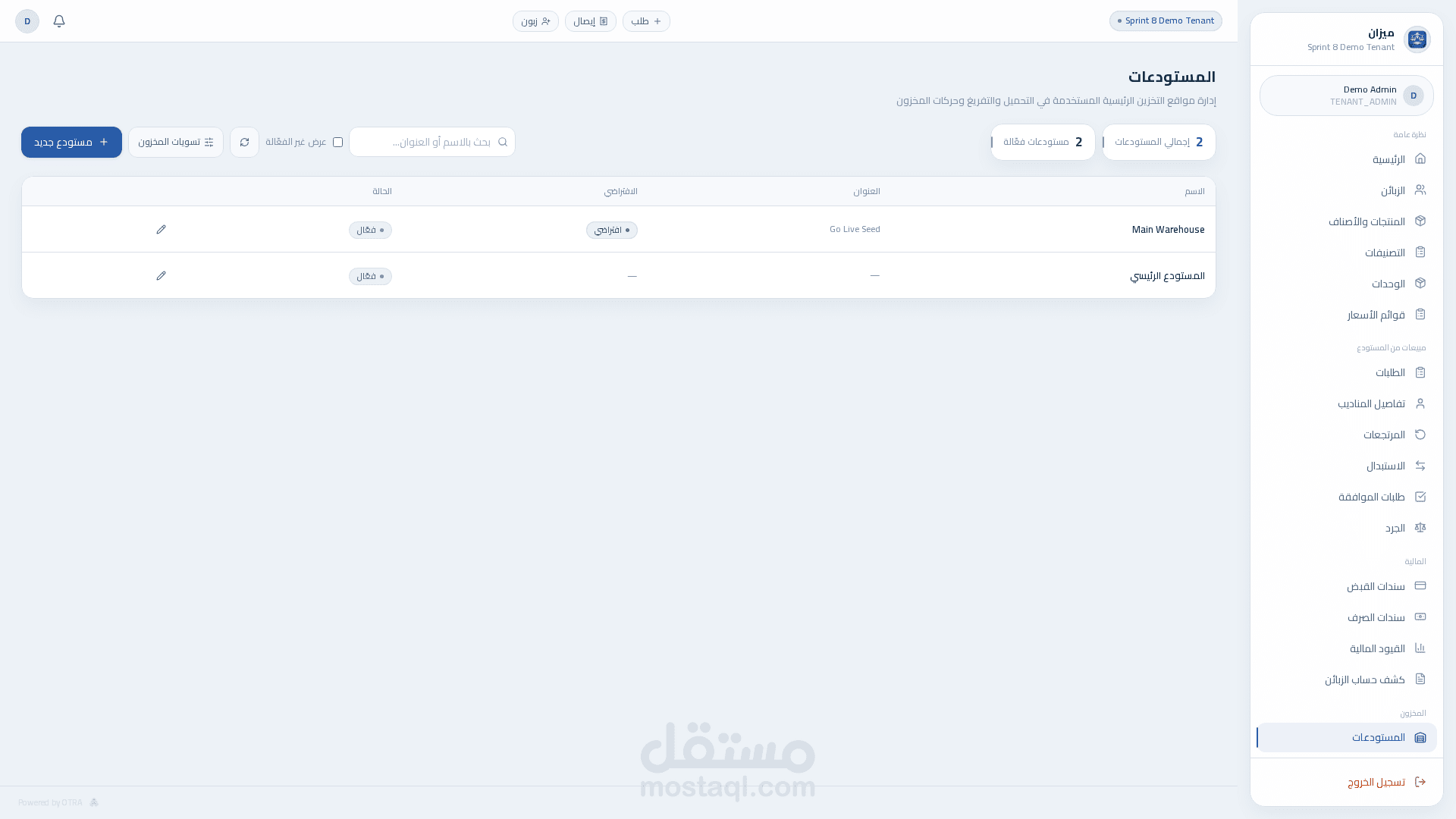
Task: Open the الجرد sidebar item
Action: tap(1395, 529)
